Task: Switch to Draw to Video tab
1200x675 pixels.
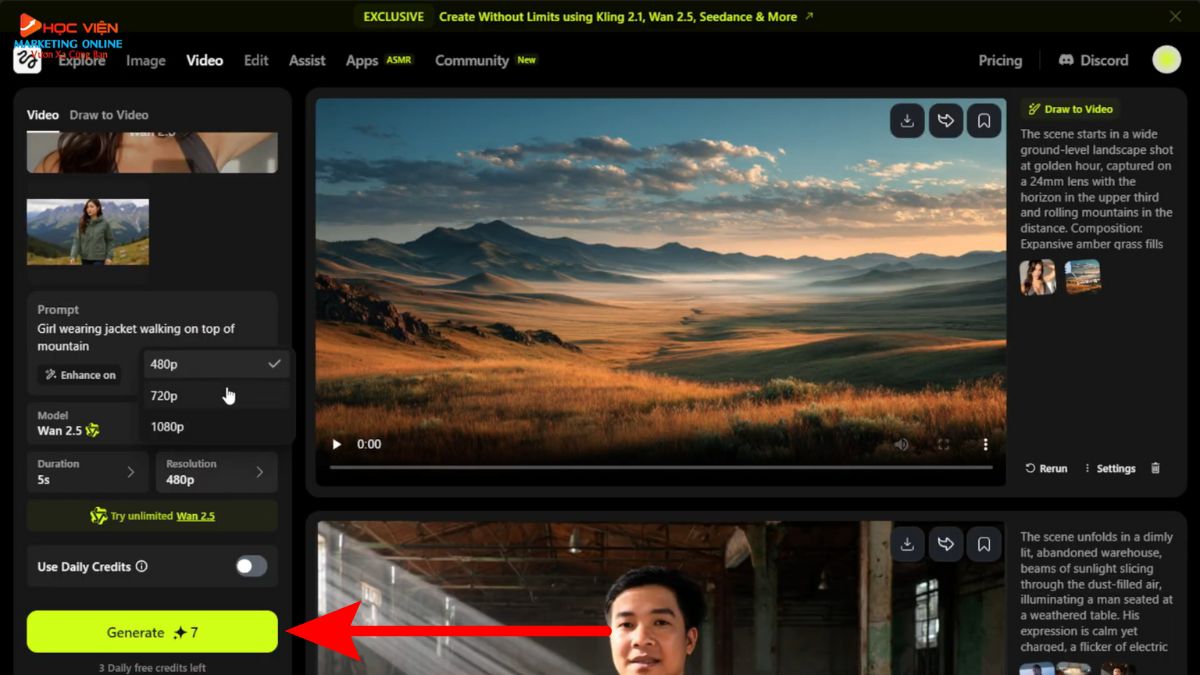Action: (109, 115)
